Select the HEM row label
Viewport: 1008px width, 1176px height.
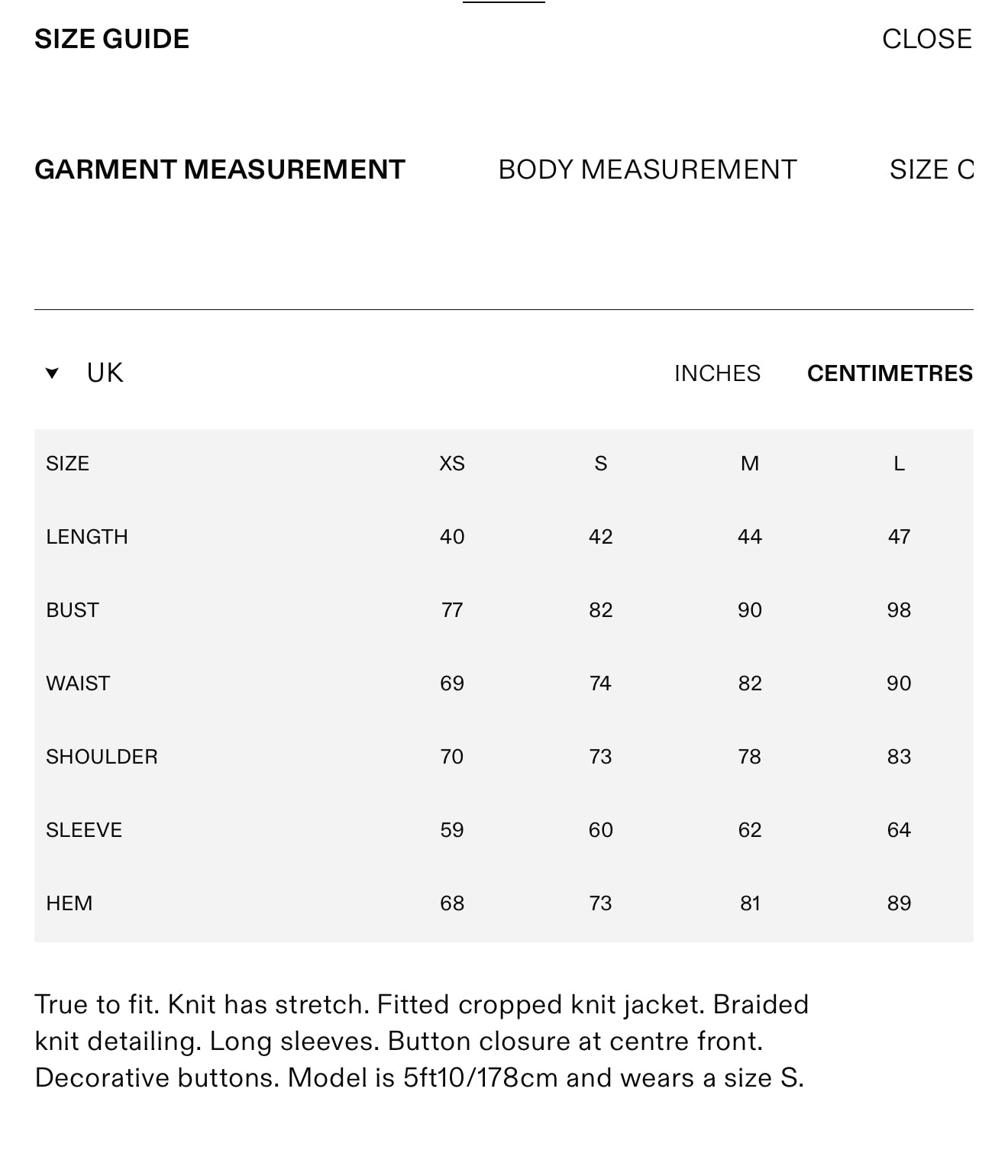click(69, 903)
